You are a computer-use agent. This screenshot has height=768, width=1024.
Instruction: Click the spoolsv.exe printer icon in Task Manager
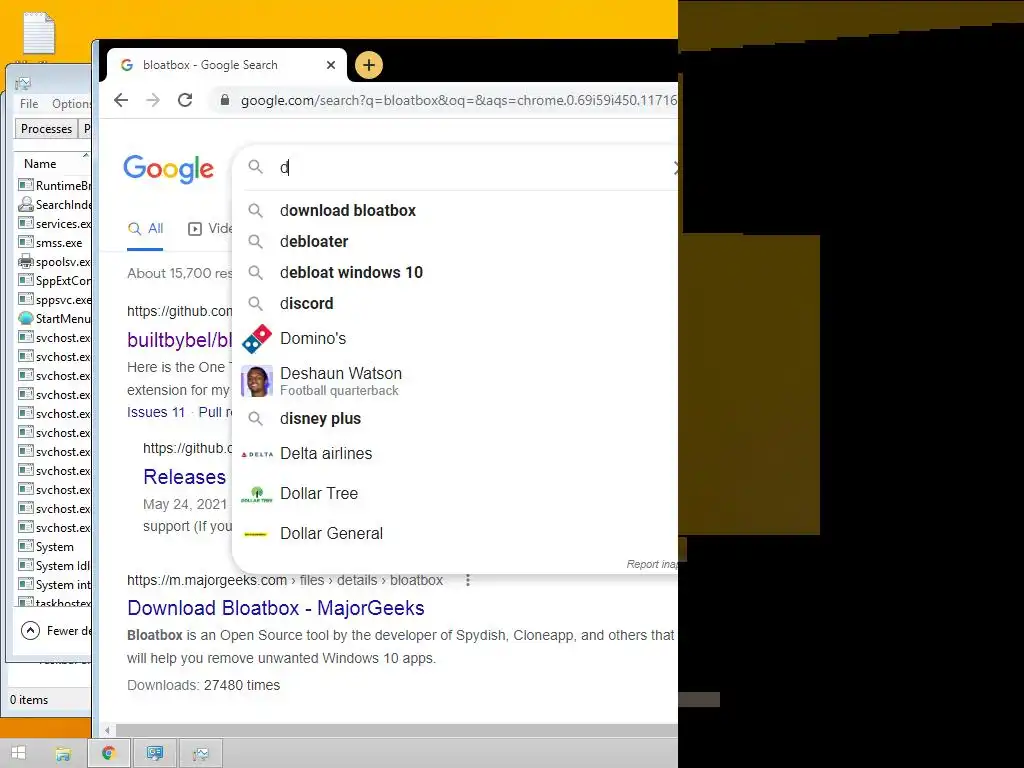click(x=26, y=261)
